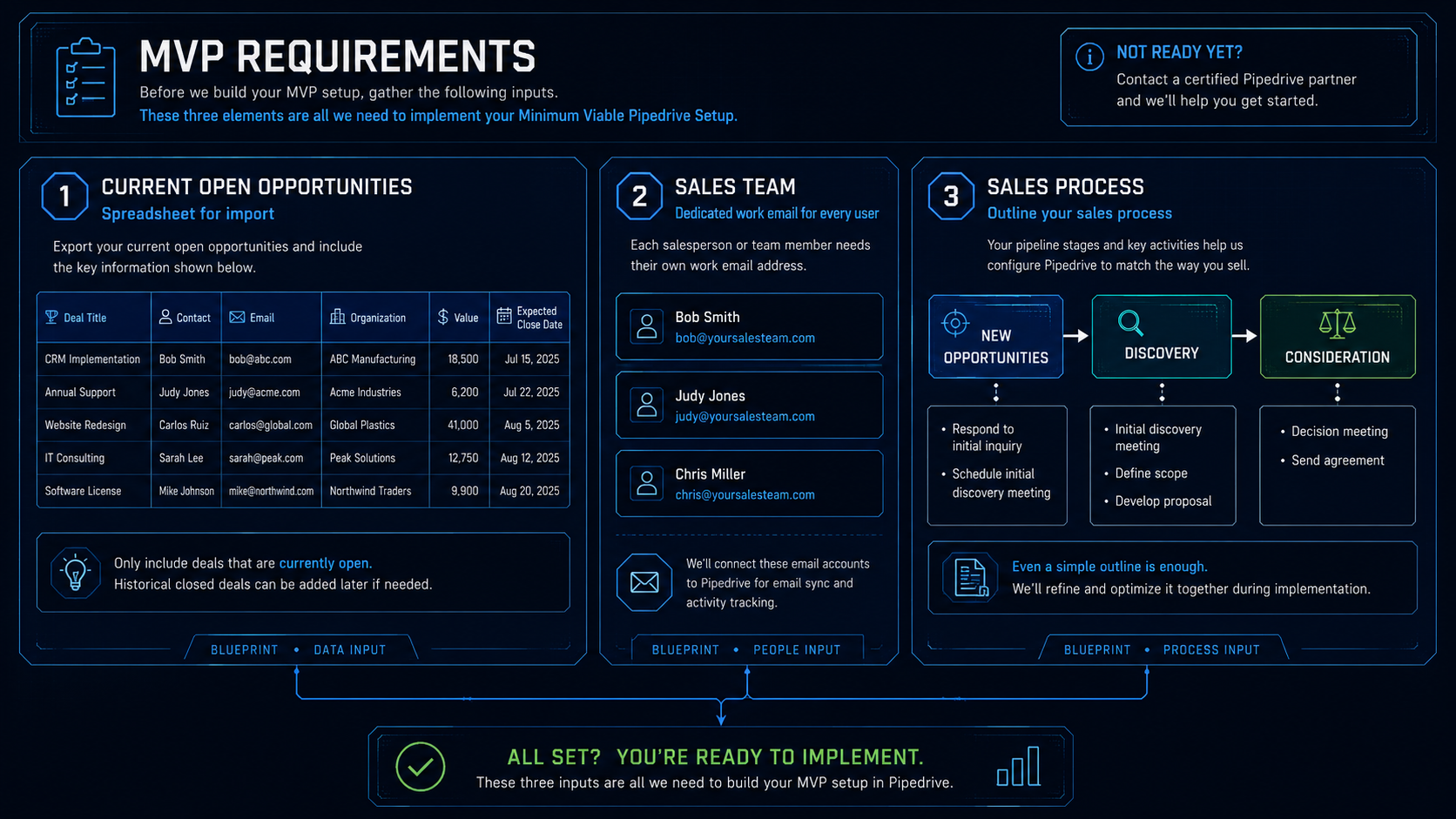The width and height of the screenshot is (1456, 819).
Task: Click the envelope icon in Email column header
Action: pyautogui.click(x=237, y=318)
